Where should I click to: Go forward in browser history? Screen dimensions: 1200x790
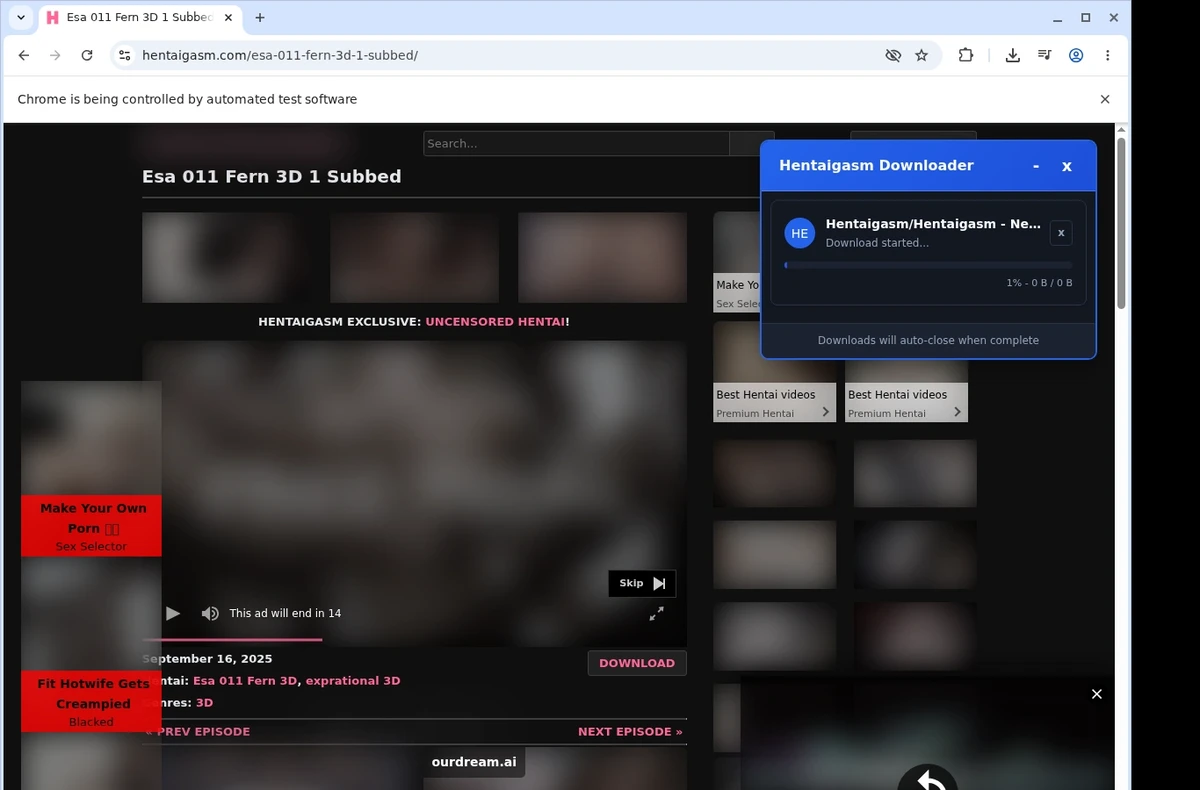55,55
